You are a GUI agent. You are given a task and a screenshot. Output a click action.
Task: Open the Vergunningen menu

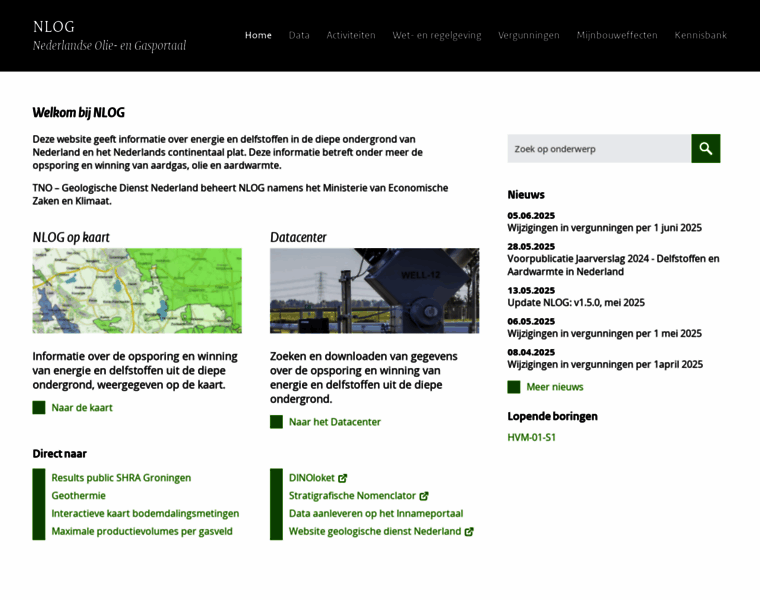[529, 35]
